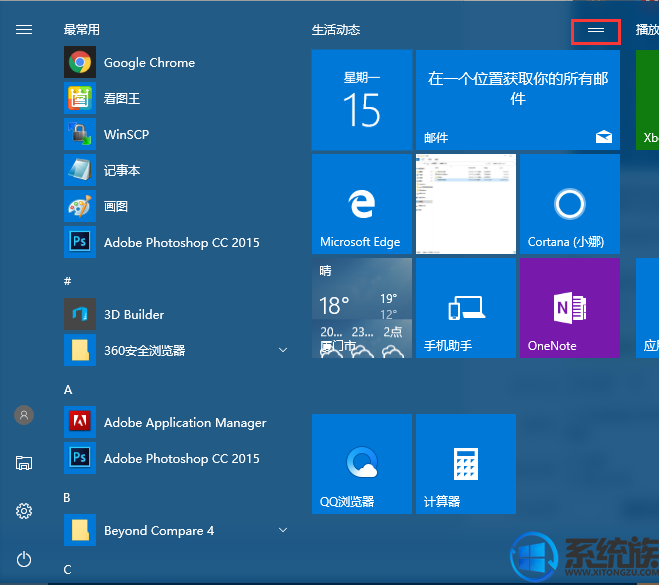Screen dimensions: 659x585
Task: Open the QQ浏览器 tile
Action: tap(362, 464)
